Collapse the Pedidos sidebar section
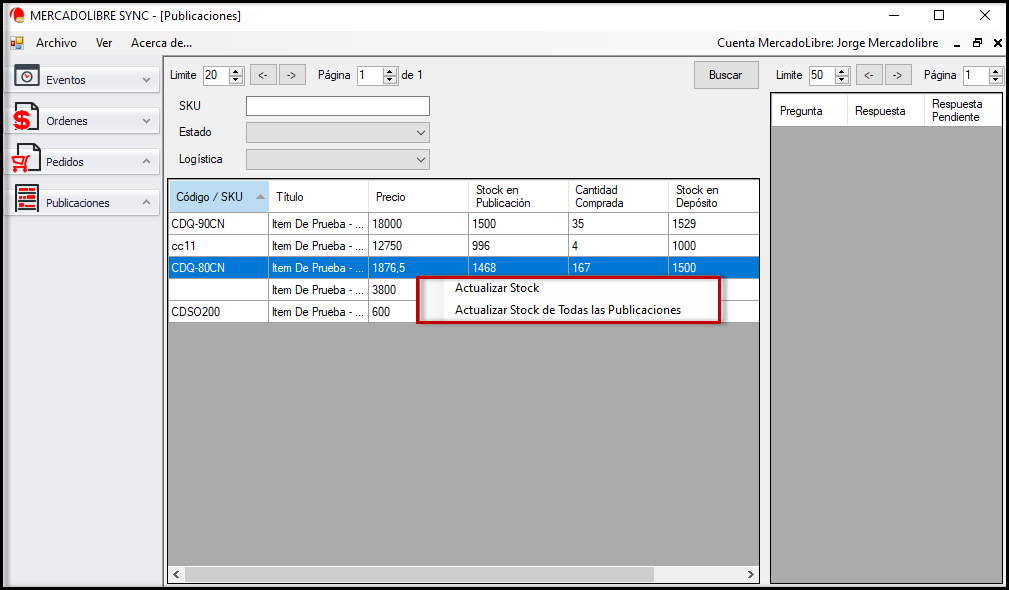 [x=146, y=161]
